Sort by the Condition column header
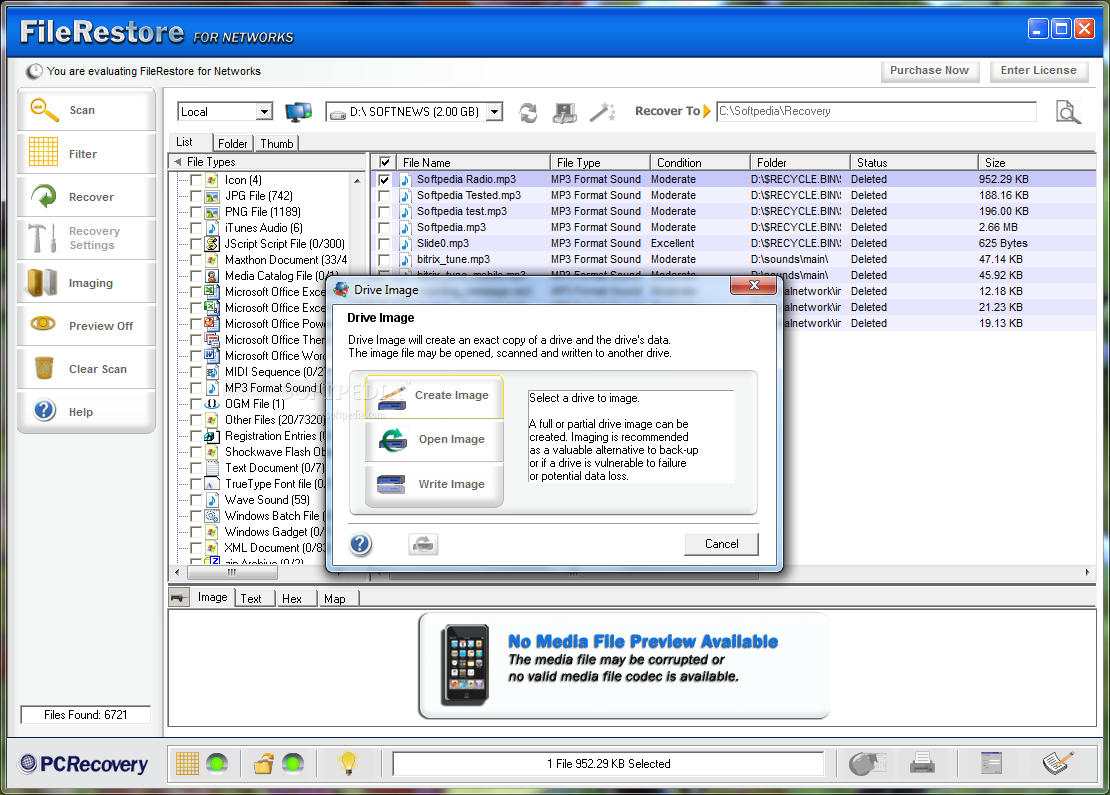This screenshot has width=1110, height=795. (699, 162)
